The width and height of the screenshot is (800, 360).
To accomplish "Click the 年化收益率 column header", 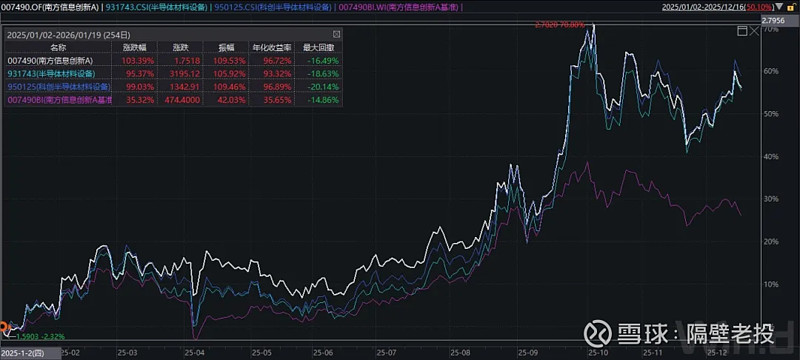I will coord(271,47).
